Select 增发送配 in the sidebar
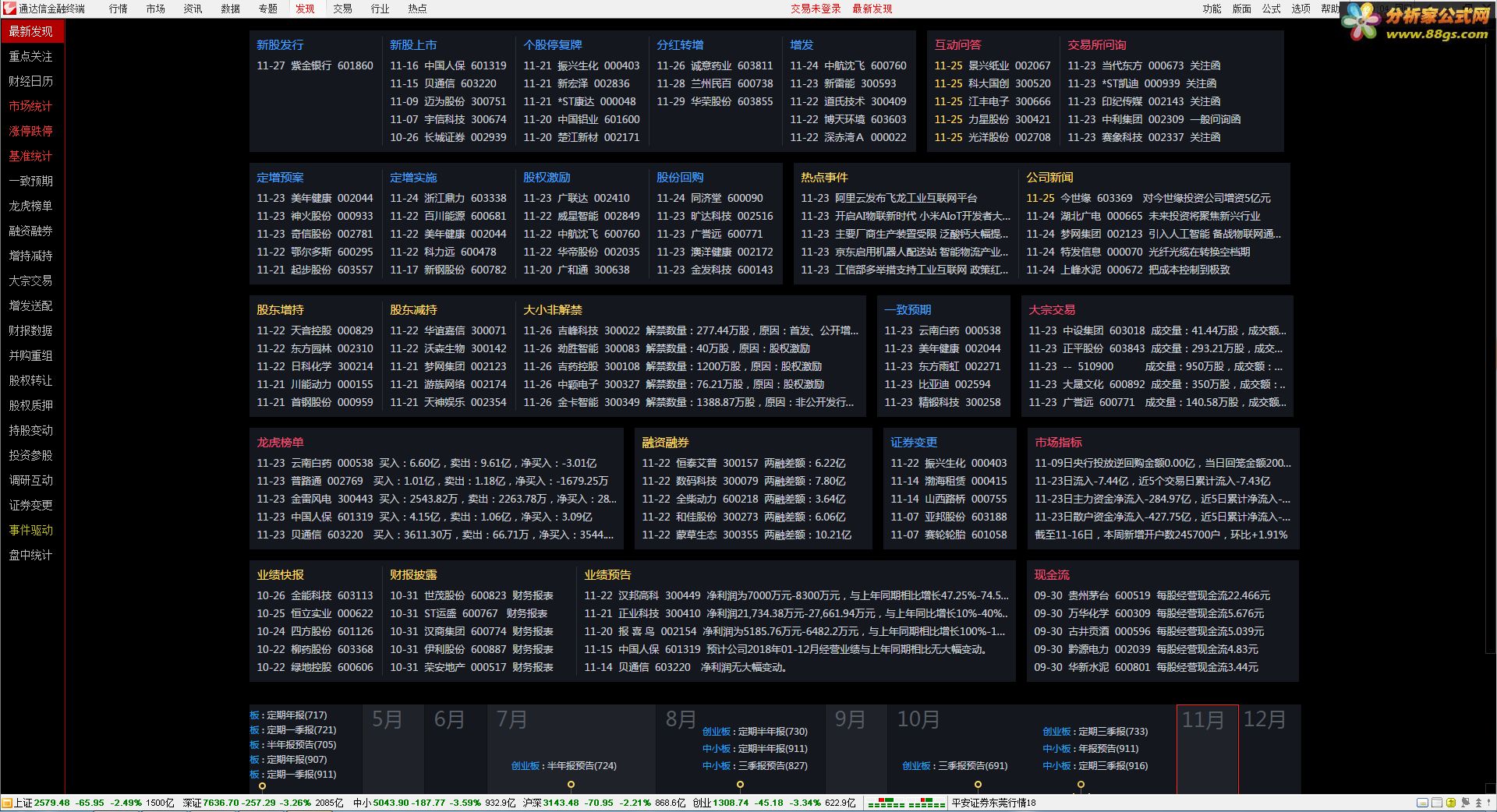 coord(32,305)
